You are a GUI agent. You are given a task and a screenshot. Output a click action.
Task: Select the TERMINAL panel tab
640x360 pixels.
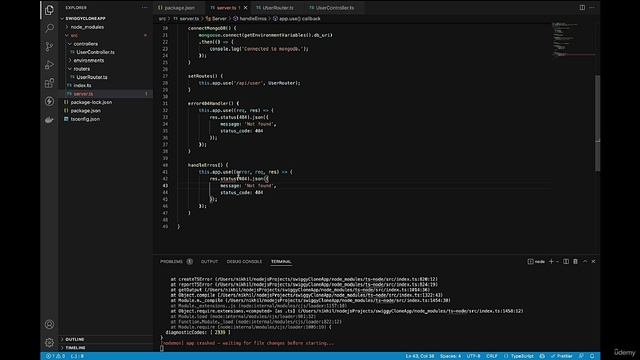pos(281,262)
